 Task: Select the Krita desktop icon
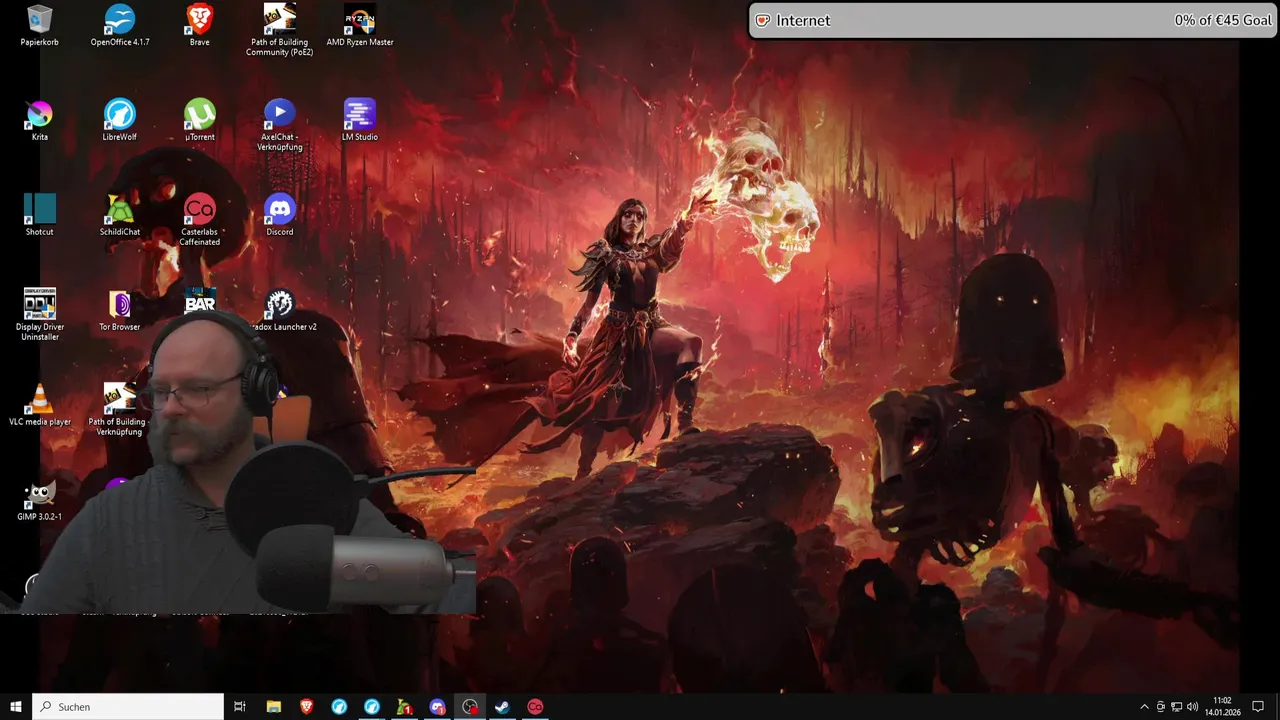pyautogui.click(x=39, y=121)
